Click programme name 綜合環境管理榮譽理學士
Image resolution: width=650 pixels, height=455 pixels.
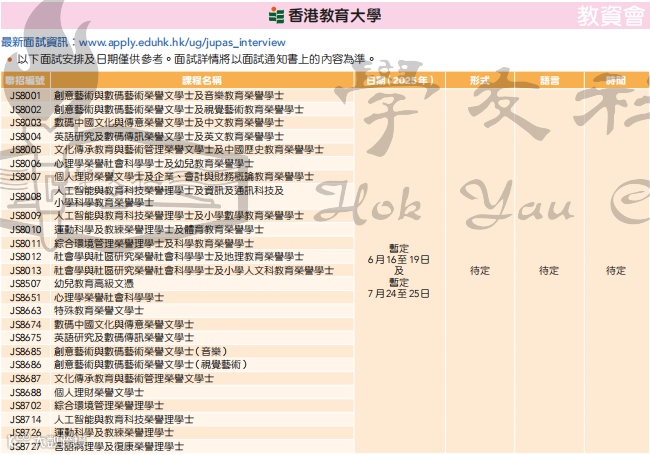coord(109,405)
